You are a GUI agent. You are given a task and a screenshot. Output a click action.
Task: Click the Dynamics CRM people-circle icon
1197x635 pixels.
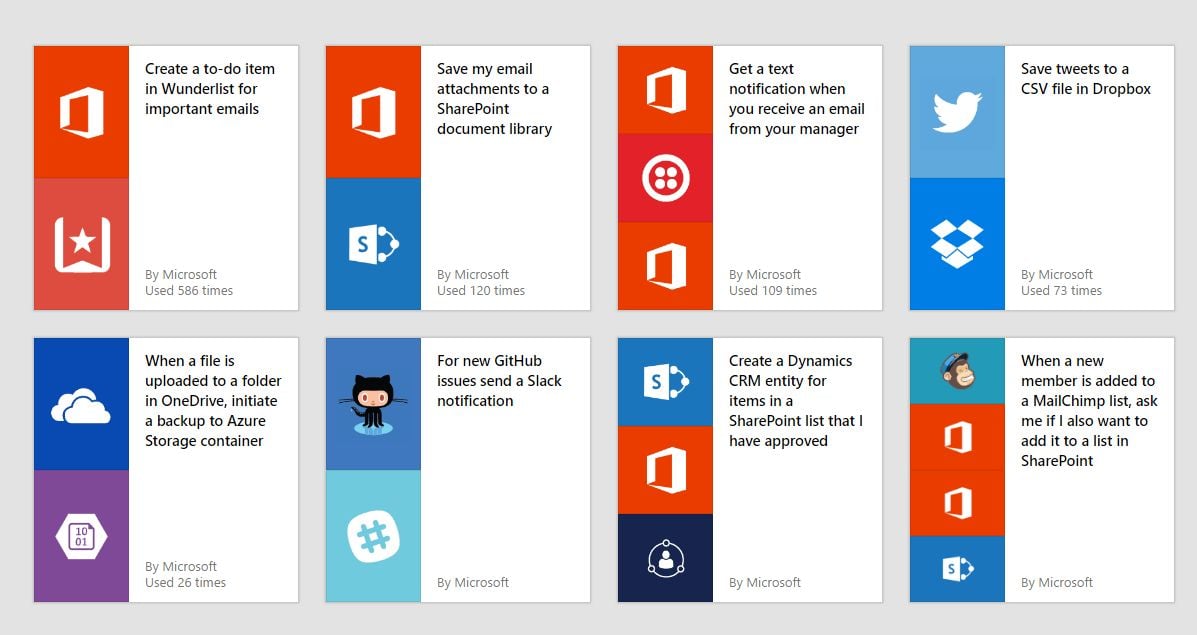coord(666,559)
